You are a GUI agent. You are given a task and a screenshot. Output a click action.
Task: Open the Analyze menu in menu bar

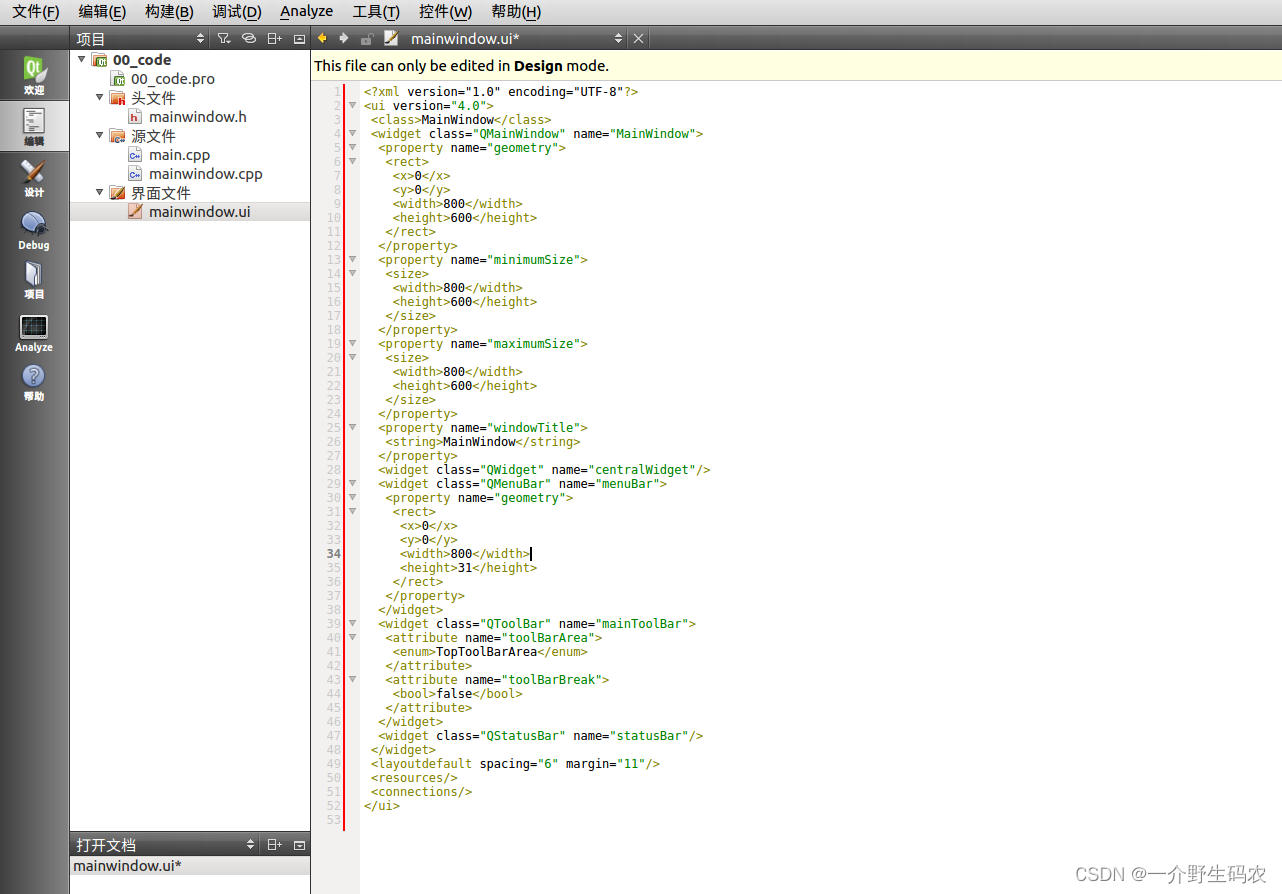[x=307, y=12]
